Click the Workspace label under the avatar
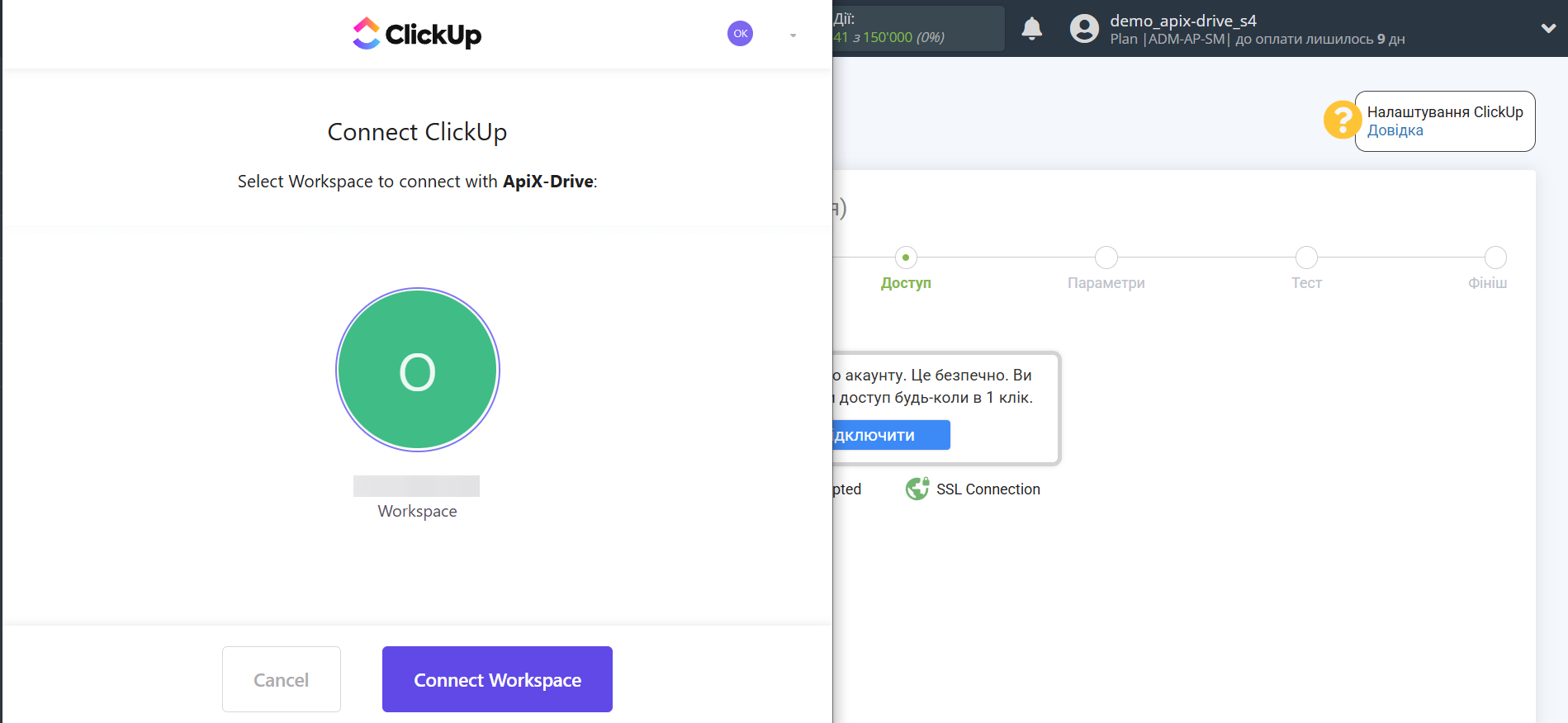The width and height of the screenshot is (1568, 723). click(417, 511)
